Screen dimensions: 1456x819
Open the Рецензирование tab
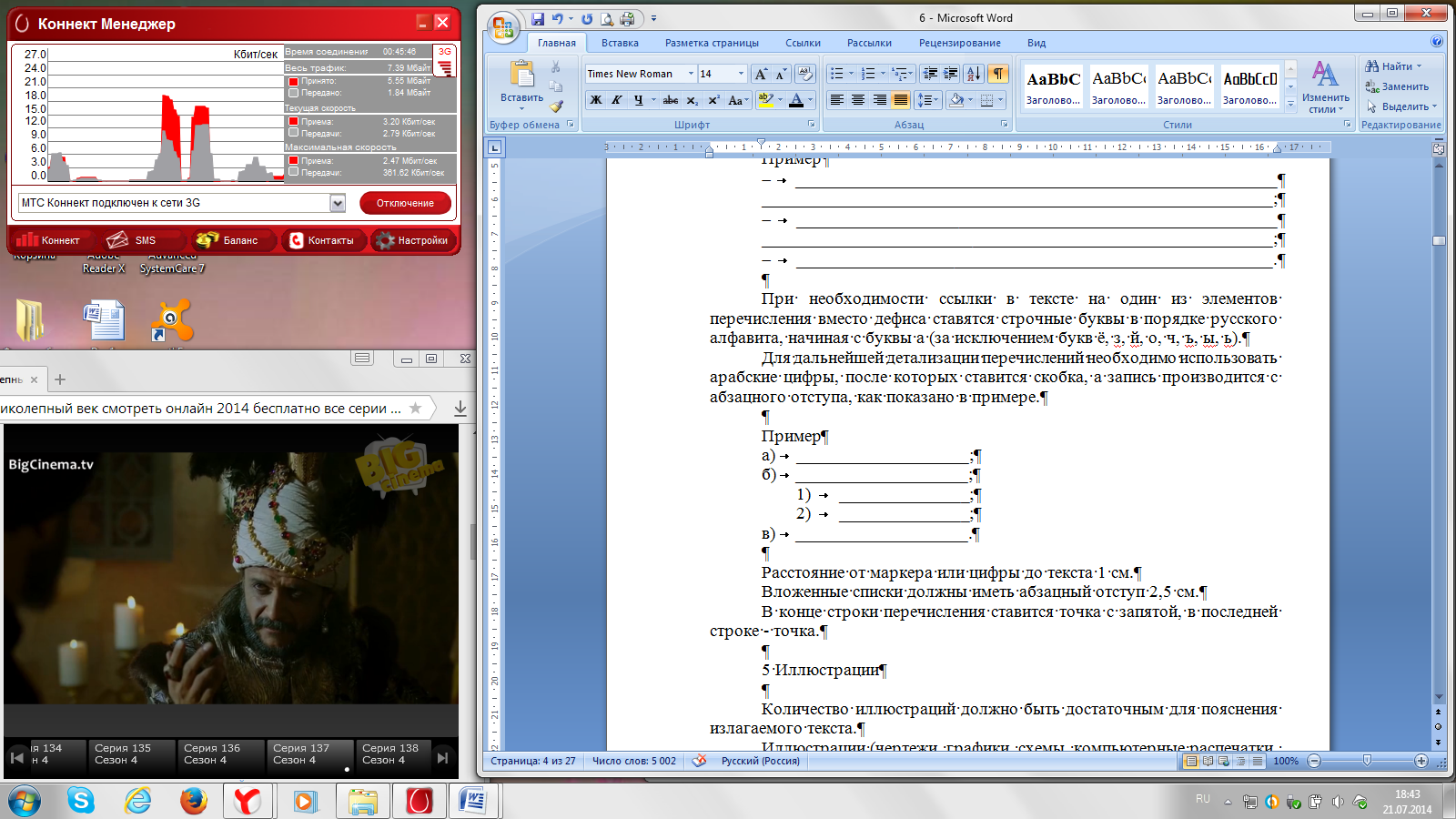[959, 43]
